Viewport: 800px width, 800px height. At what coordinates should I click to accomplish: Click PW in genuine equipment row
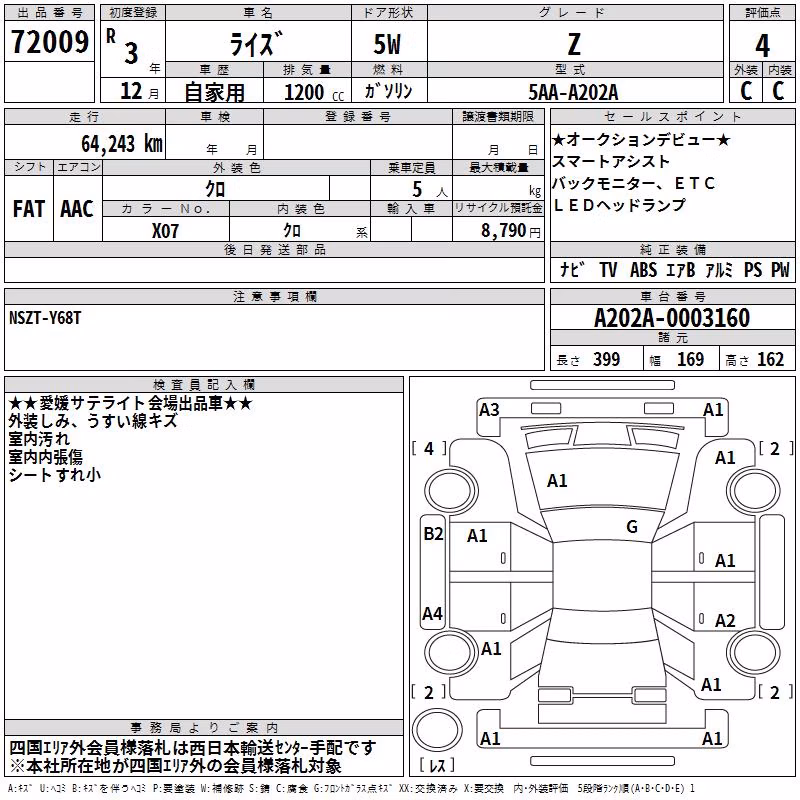(x=780, y=269)
